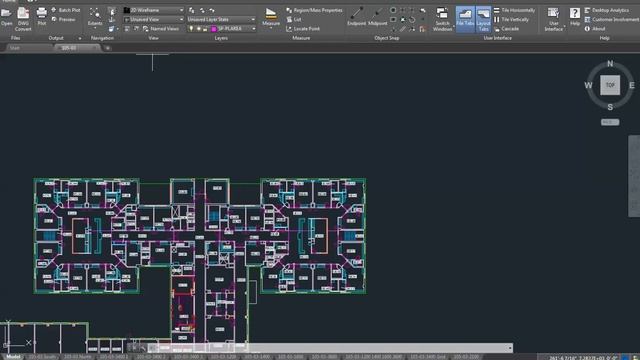Open the About dialog
640x360 pixels.
(x=595, y=29)
